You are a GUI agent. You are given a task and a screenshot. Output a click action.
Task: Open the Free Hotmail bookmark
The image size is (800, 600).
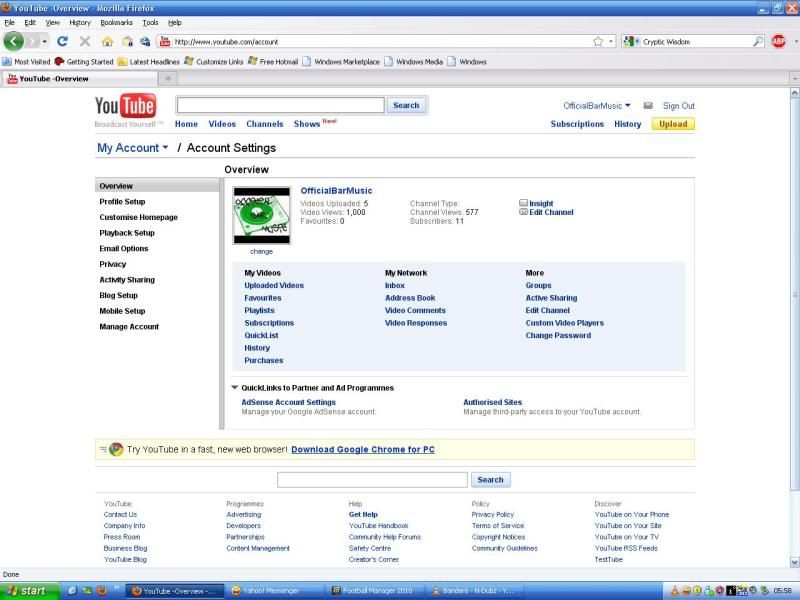(273, 62)
